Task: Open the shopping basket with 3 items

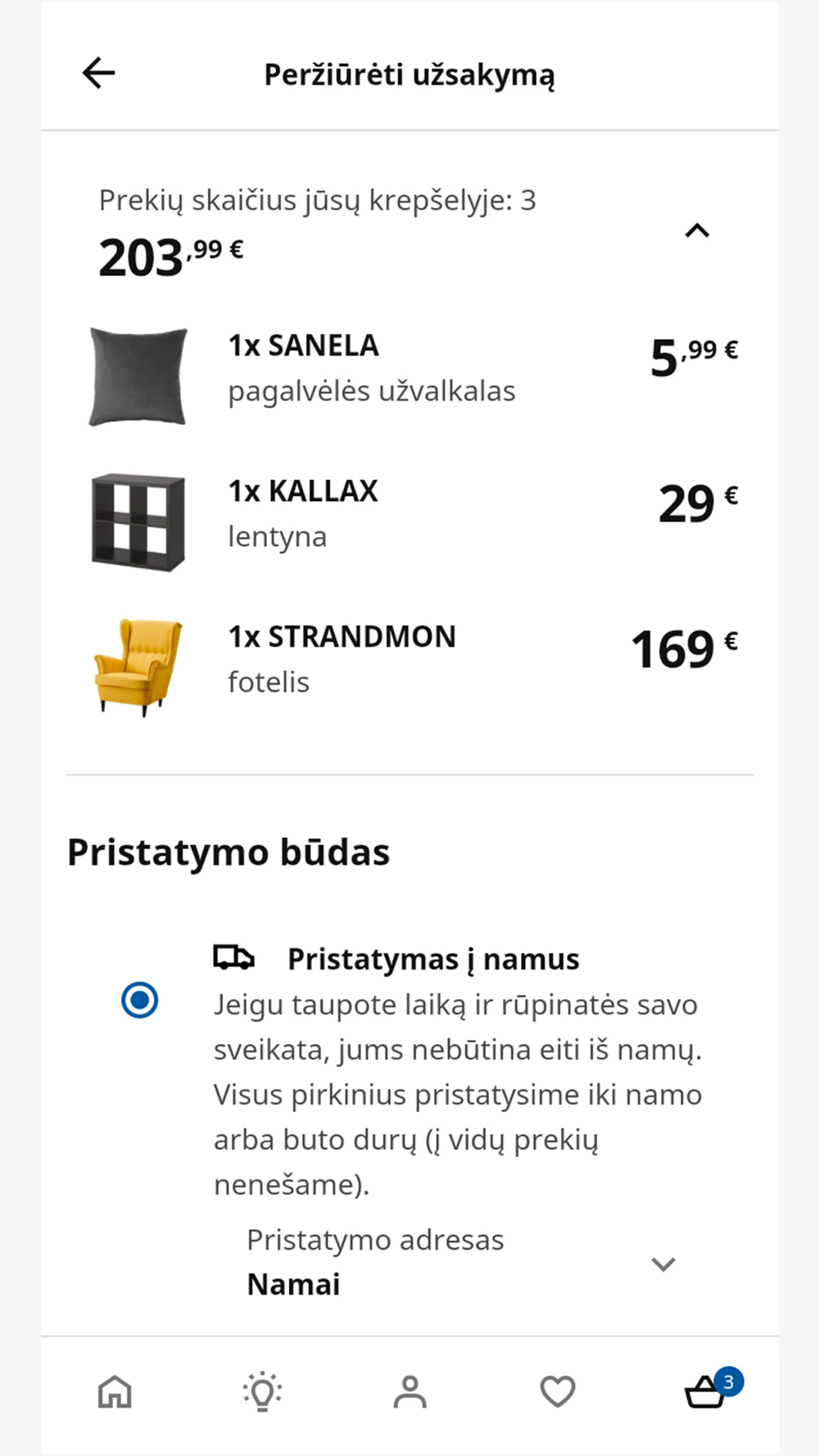Action: (706, 1391)
